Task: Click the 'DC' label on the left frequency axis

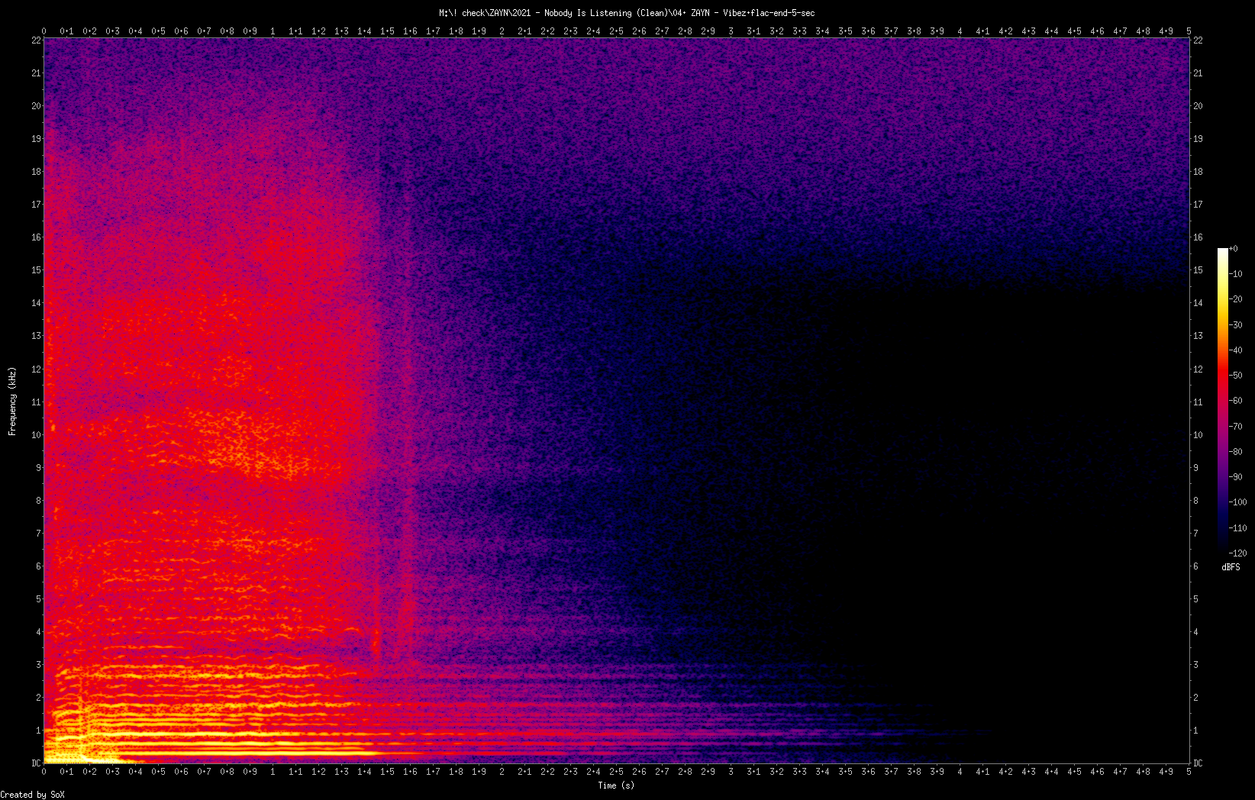Action: (35, 763)
